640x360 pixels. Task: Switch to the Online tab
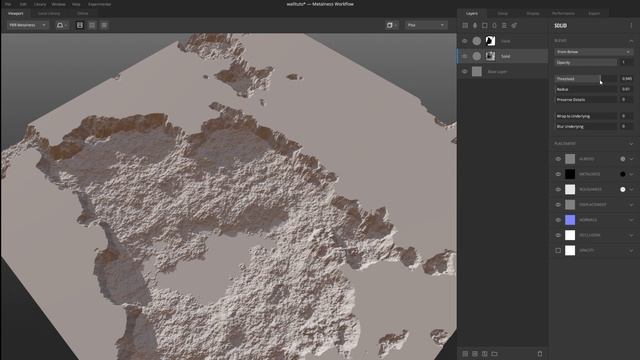pos(82,13)
